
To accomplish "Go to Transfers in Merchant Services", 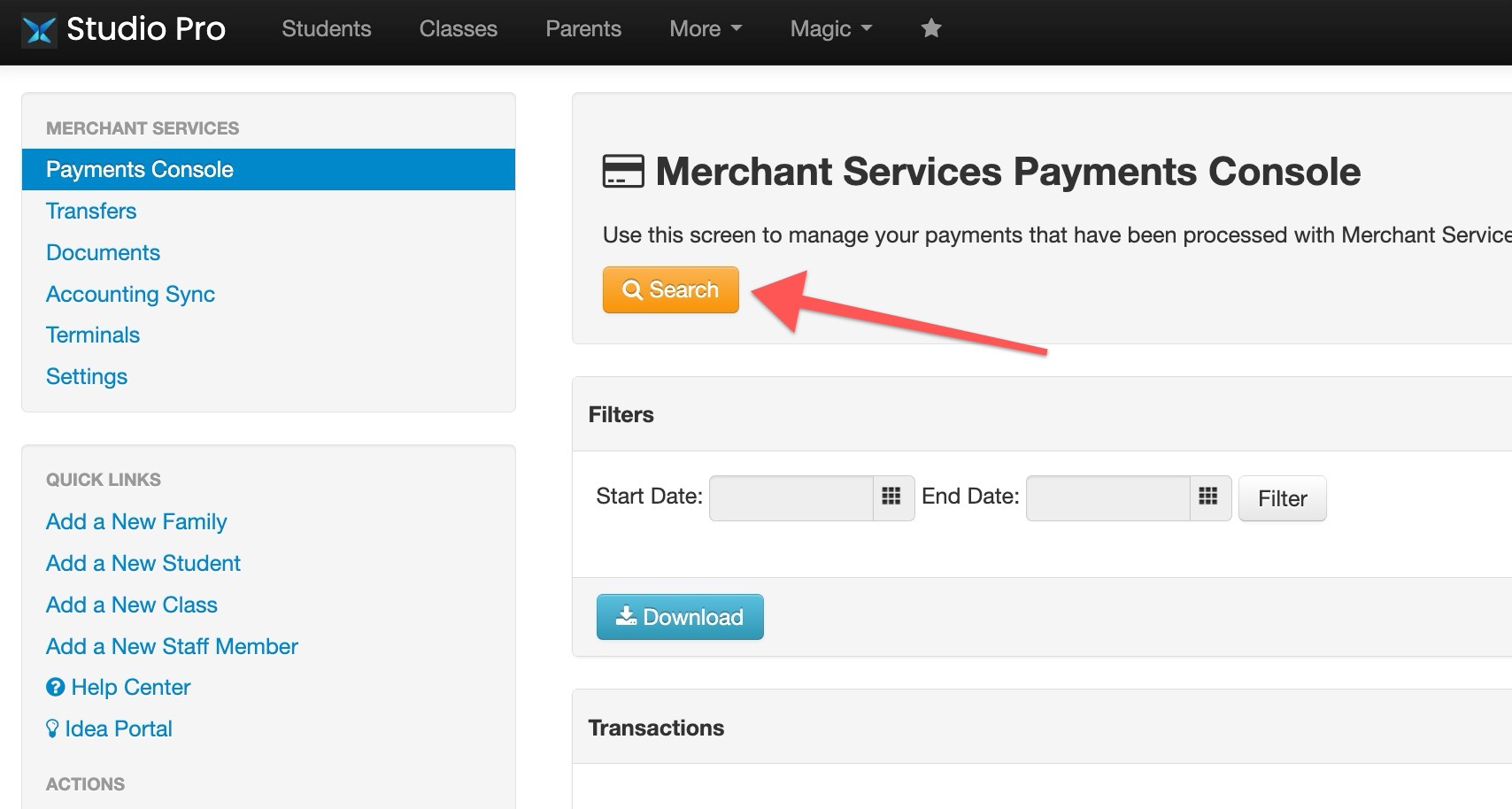I will click(x=91, y=211).
